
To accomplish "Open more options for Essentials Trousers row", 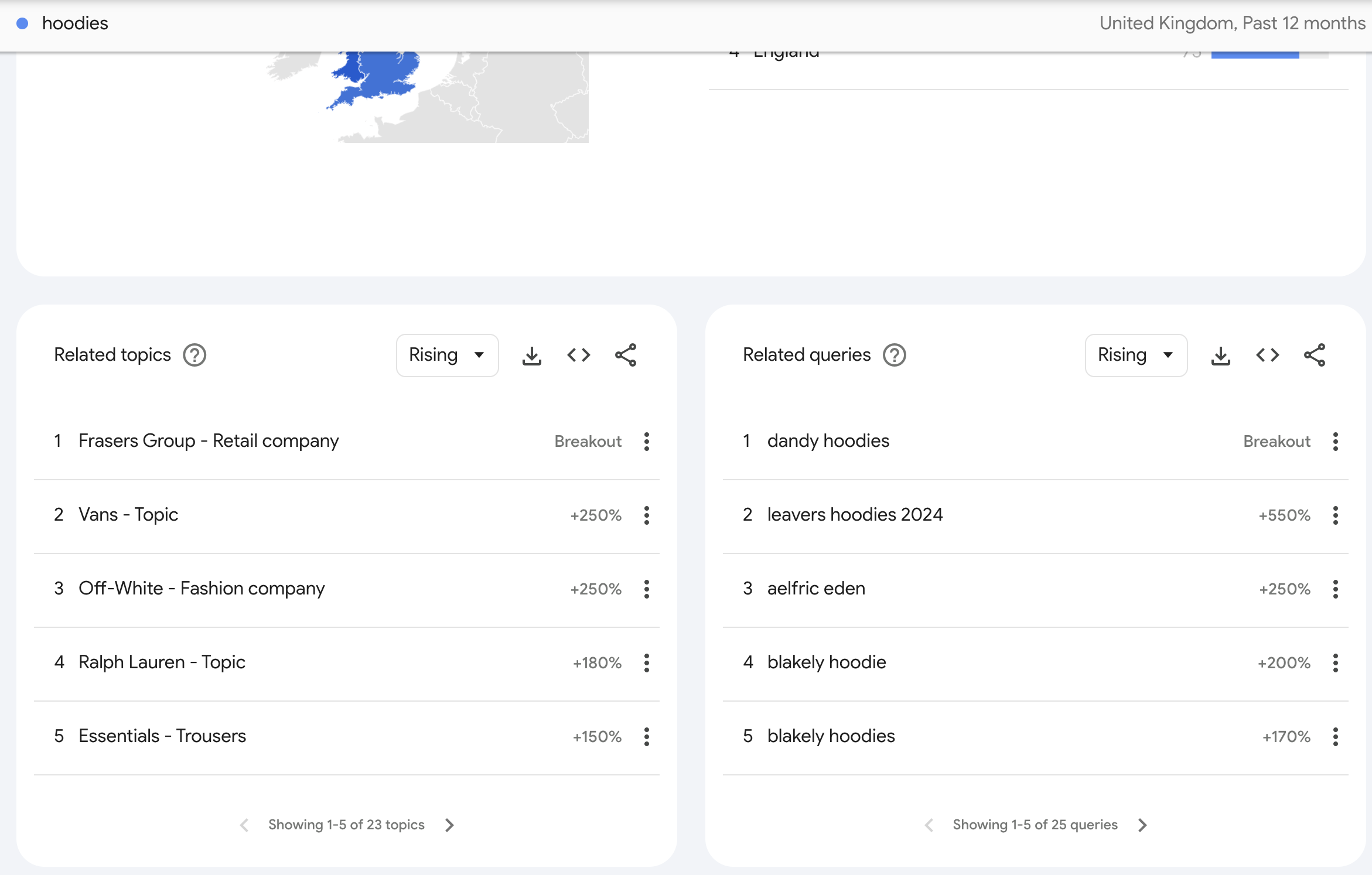I will [x=647, y=737].
